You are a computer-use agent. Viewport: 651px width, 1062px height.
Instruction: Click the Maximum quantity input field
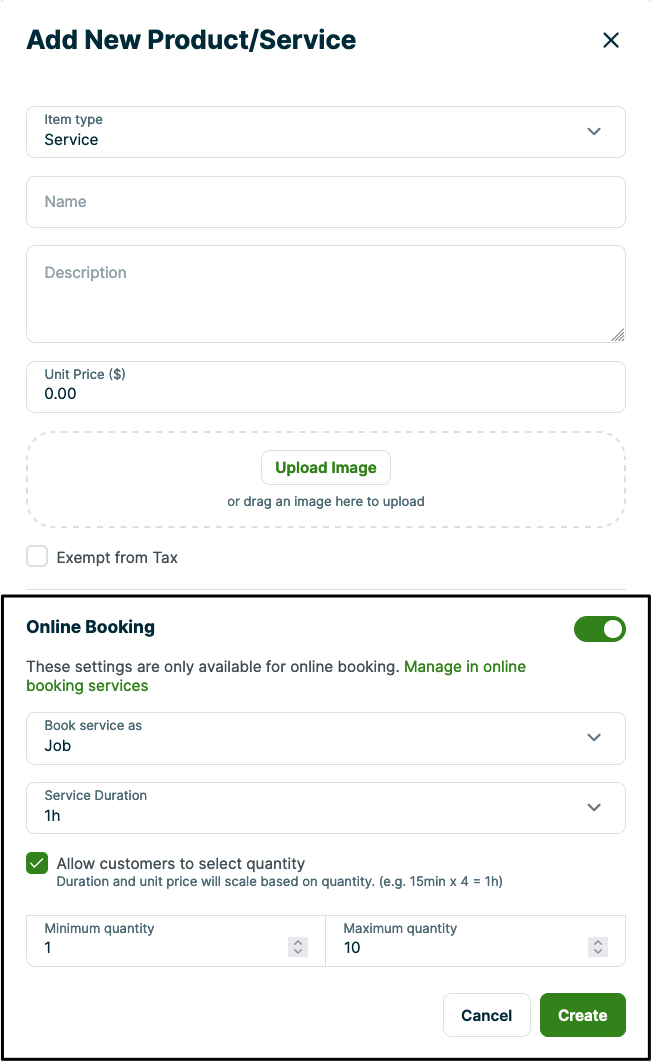coord(460,947)
